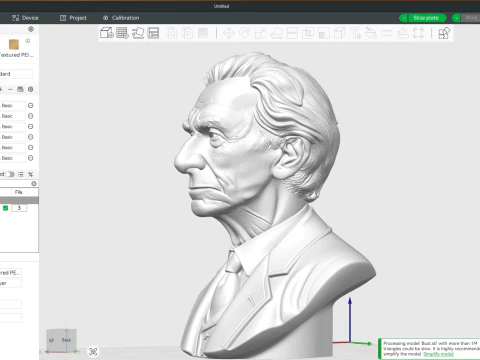The height and width of the screenshot is (360, 480).
Task: Toggle the green checkbox in the object row
Action: click(5, 208)
